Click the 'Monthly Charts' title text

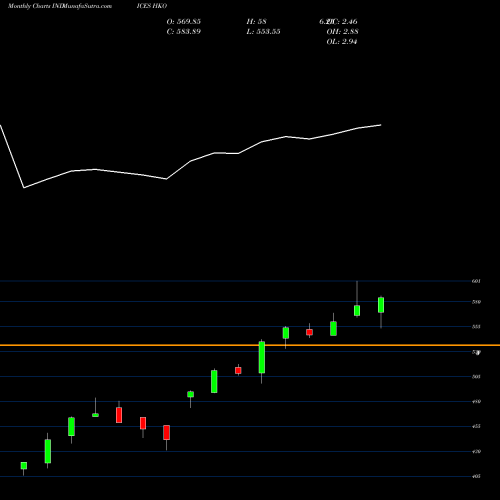[29, 6]
